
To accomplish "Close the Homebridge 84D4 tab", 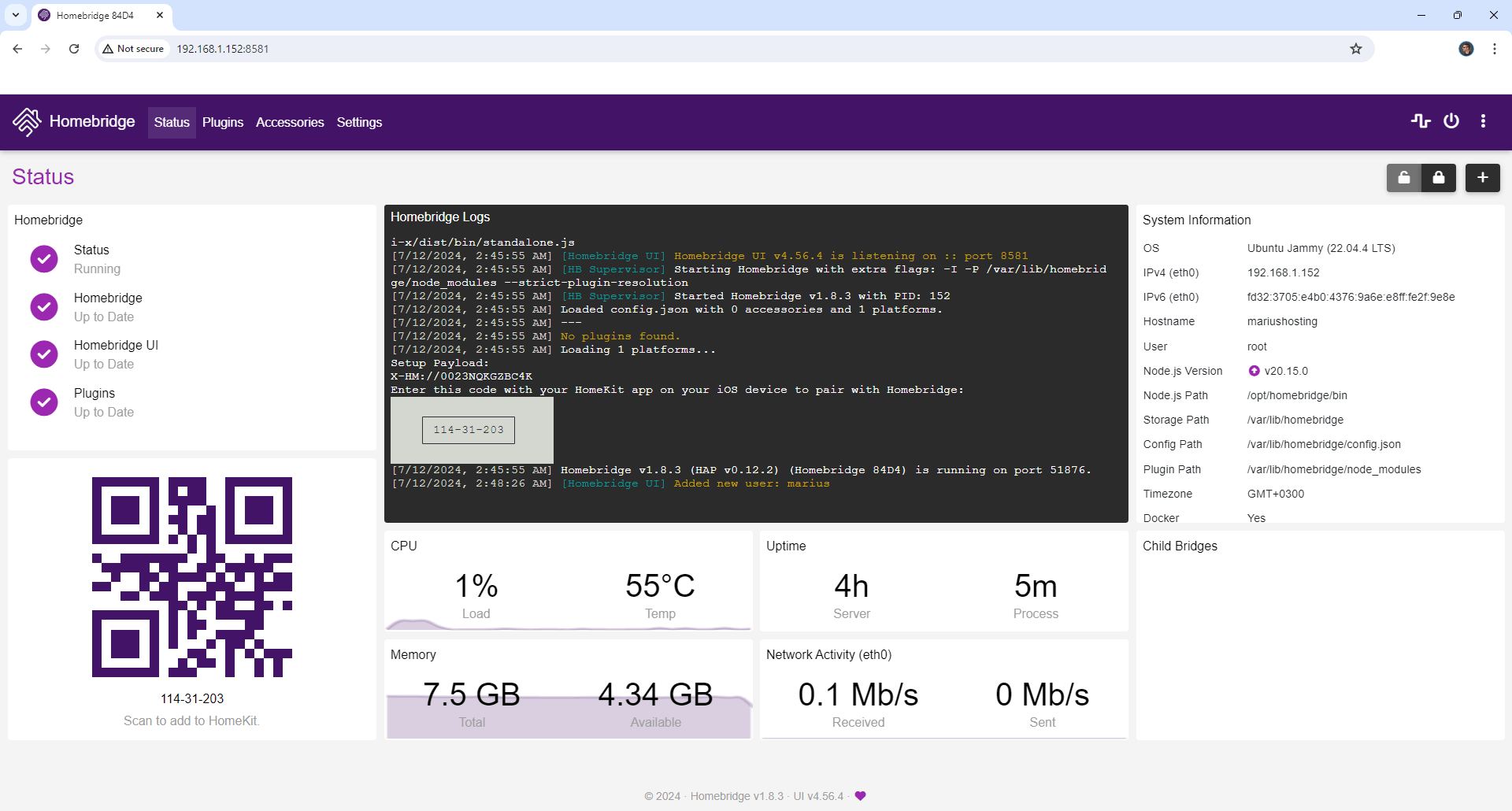I will point(160,15).
